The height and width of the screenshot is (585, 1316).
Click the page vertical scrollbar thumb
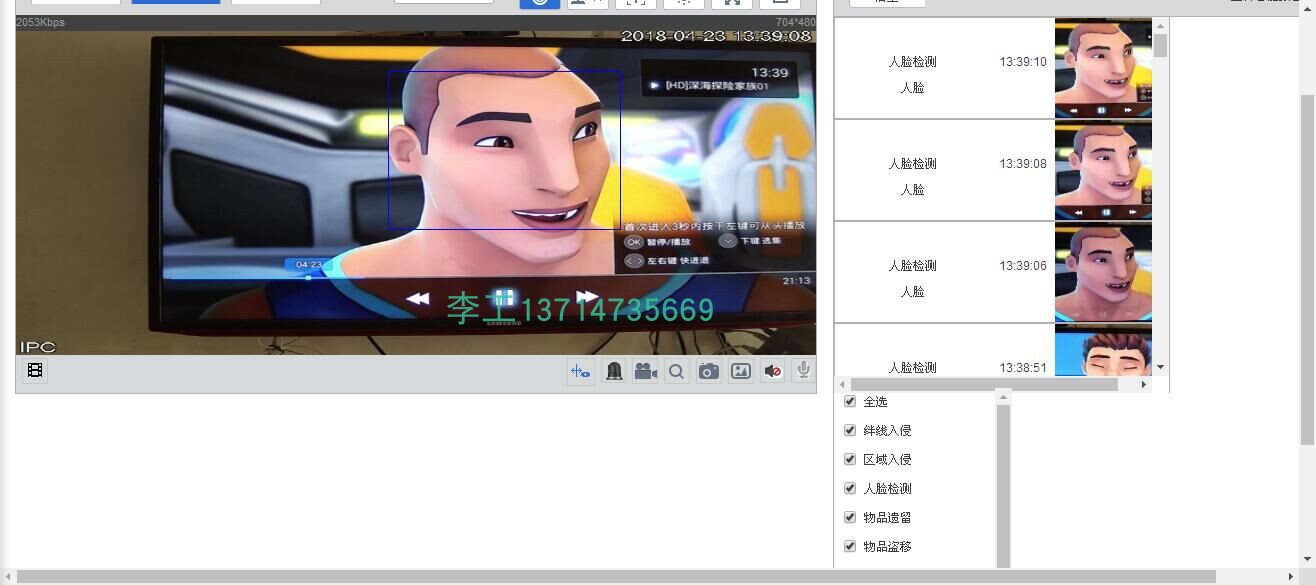tap(1307, 270)
